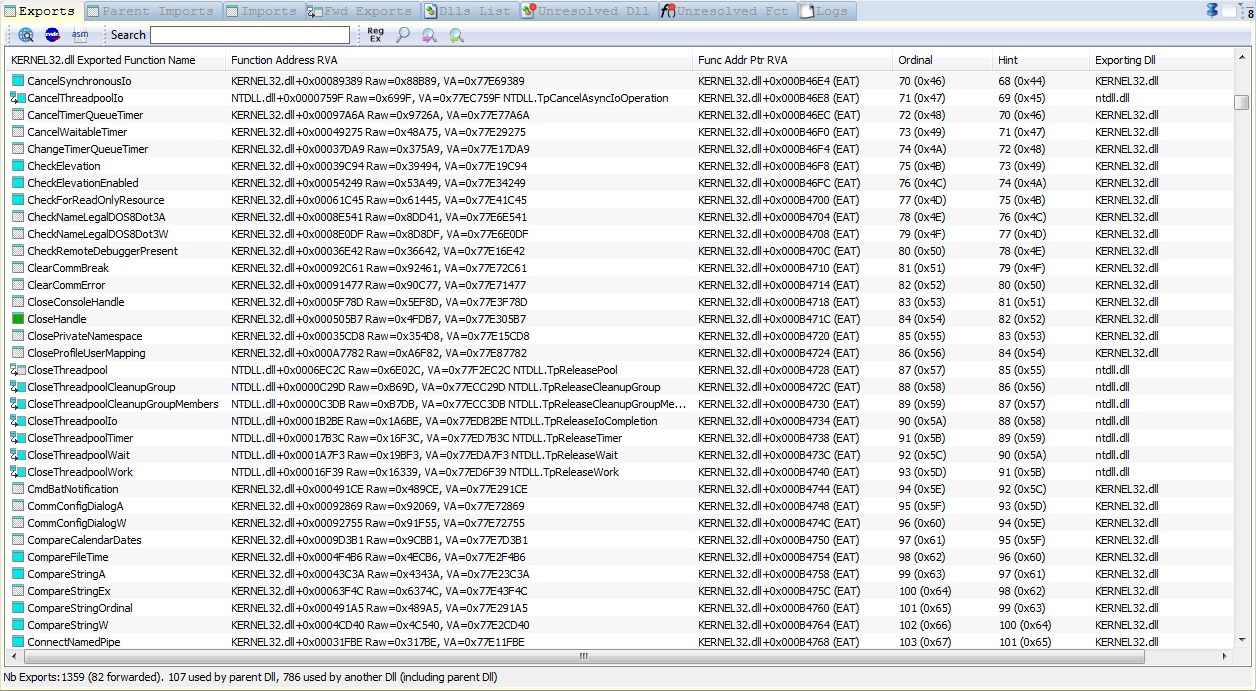The image size is (1256, 691).
Task: Click the gray icon beside CmdBatNotification
Action: point(17,489)
